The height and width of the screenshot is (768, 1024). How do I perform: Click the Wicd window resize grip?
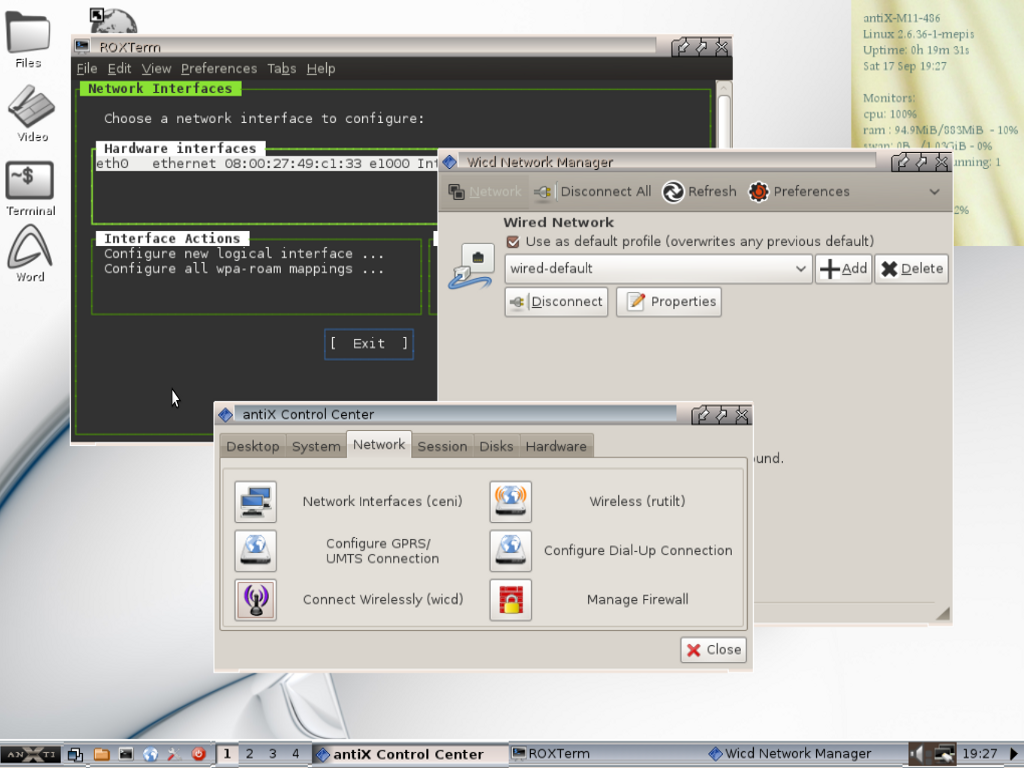point(942,613)
